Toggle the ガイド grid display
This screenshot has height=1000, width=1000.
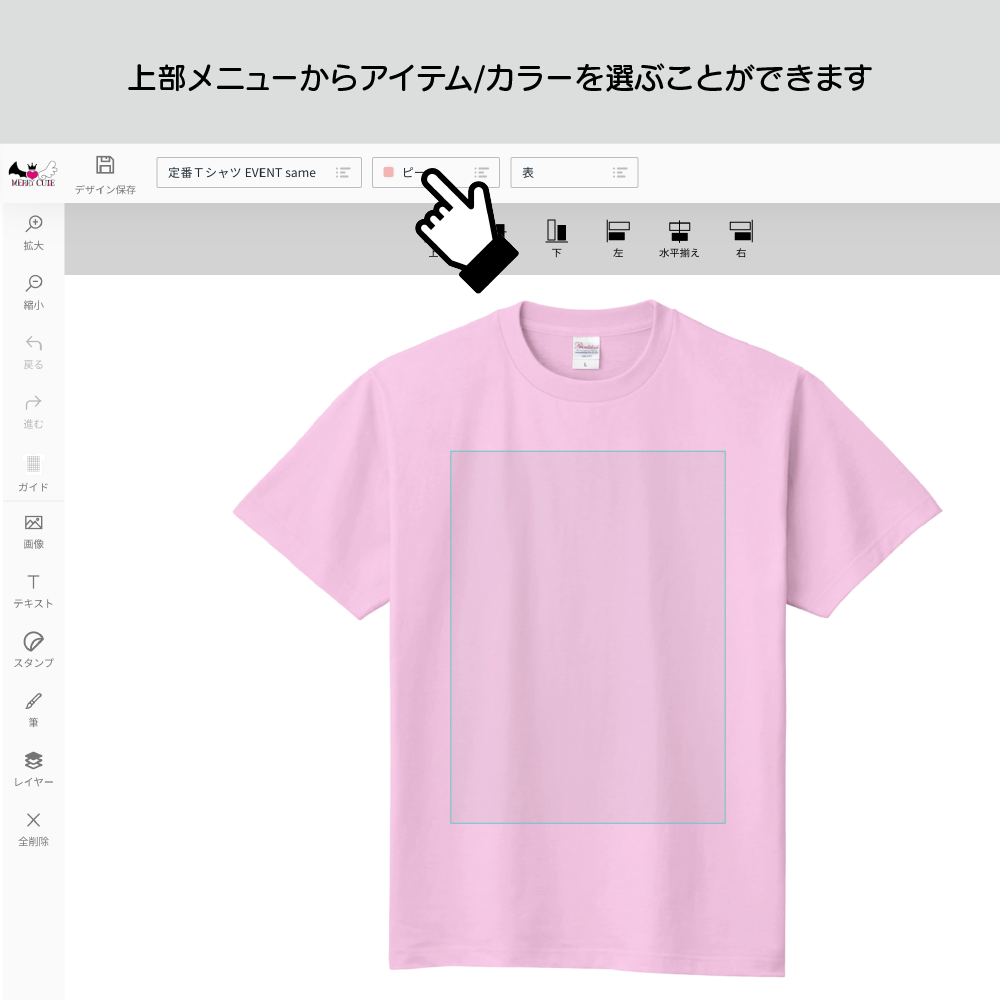tap(33, 472)
